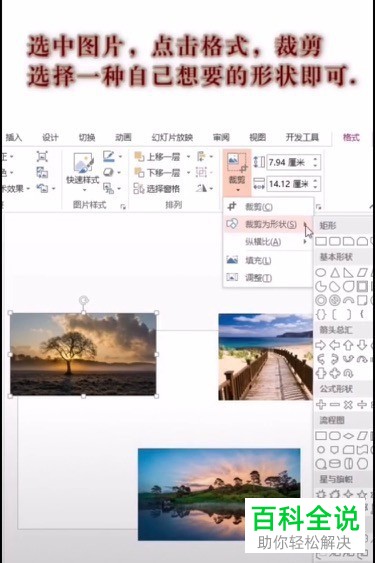The width and height of the screenshot is (375, 563).
Task: Open the 审阅 tab
Action: click(x=221, y=138)
